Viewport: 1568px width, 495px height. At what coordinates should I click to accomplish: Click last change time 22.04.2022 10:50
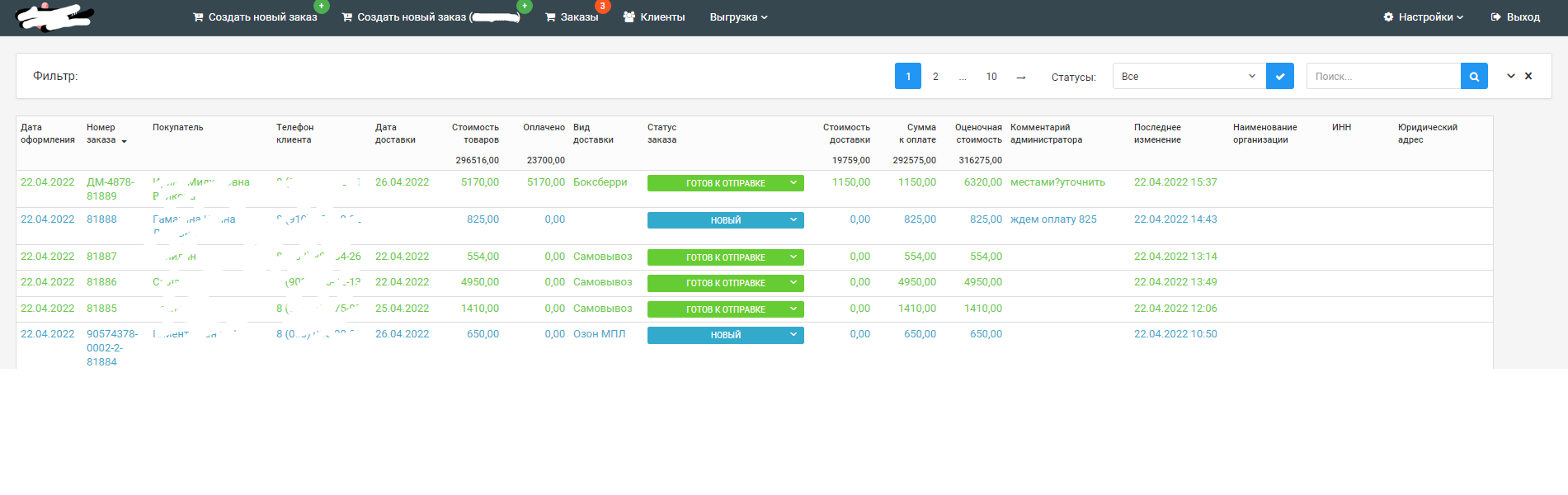point(1175,334)
